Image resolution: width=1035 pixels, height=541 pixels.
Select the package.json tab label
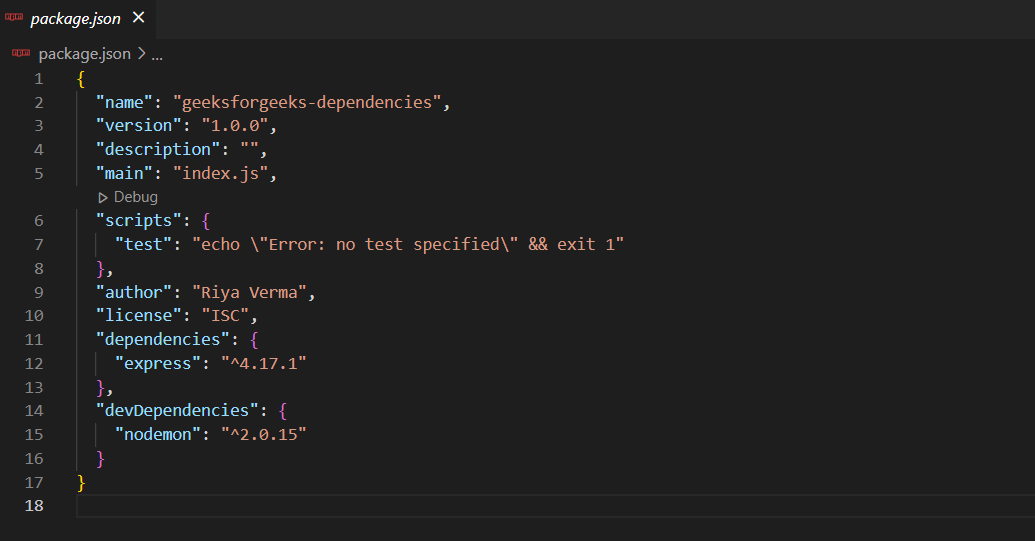coord(74,18)
